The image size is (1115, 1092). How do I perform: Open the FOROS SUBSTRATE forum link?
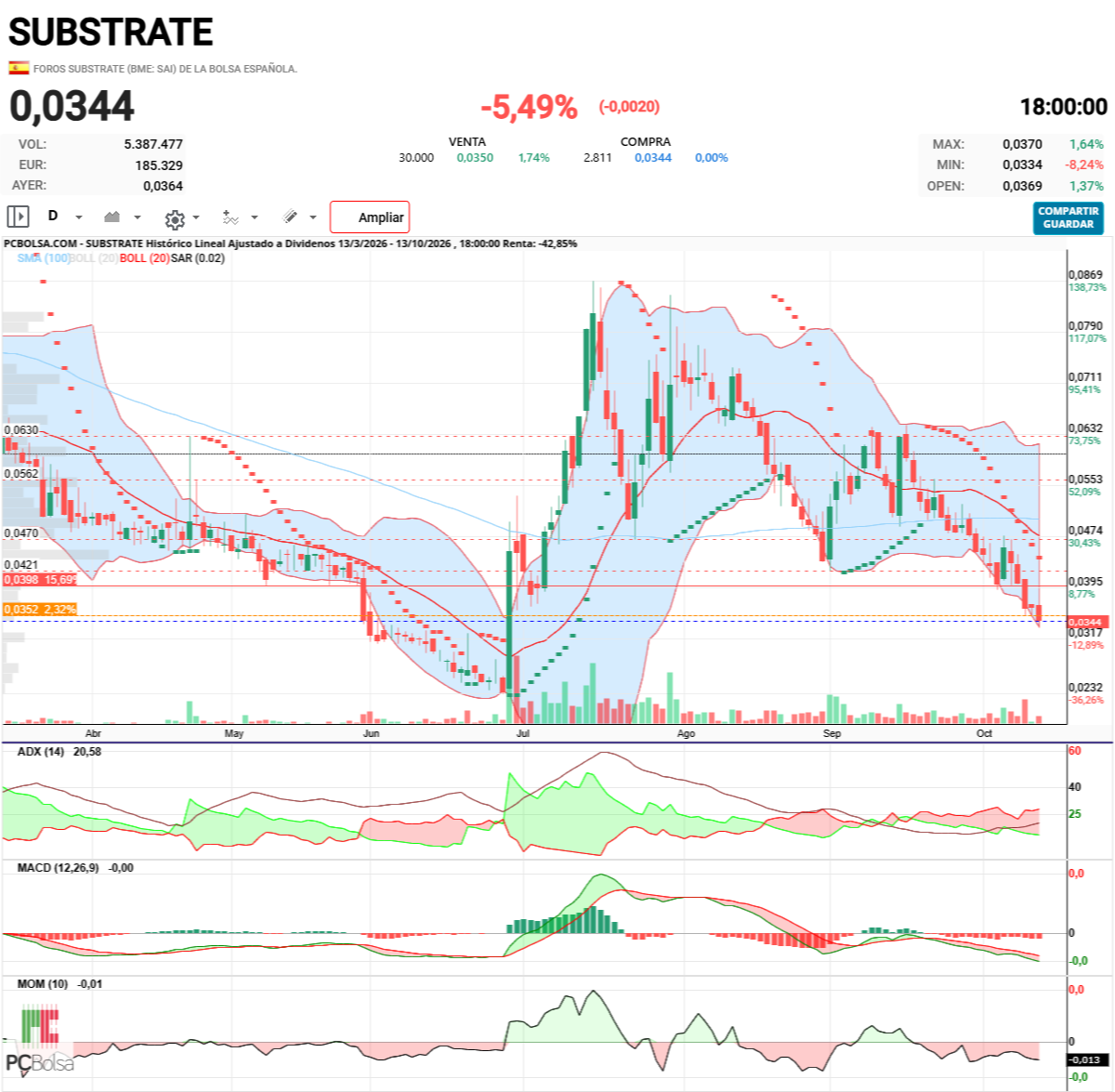(165, 69)
